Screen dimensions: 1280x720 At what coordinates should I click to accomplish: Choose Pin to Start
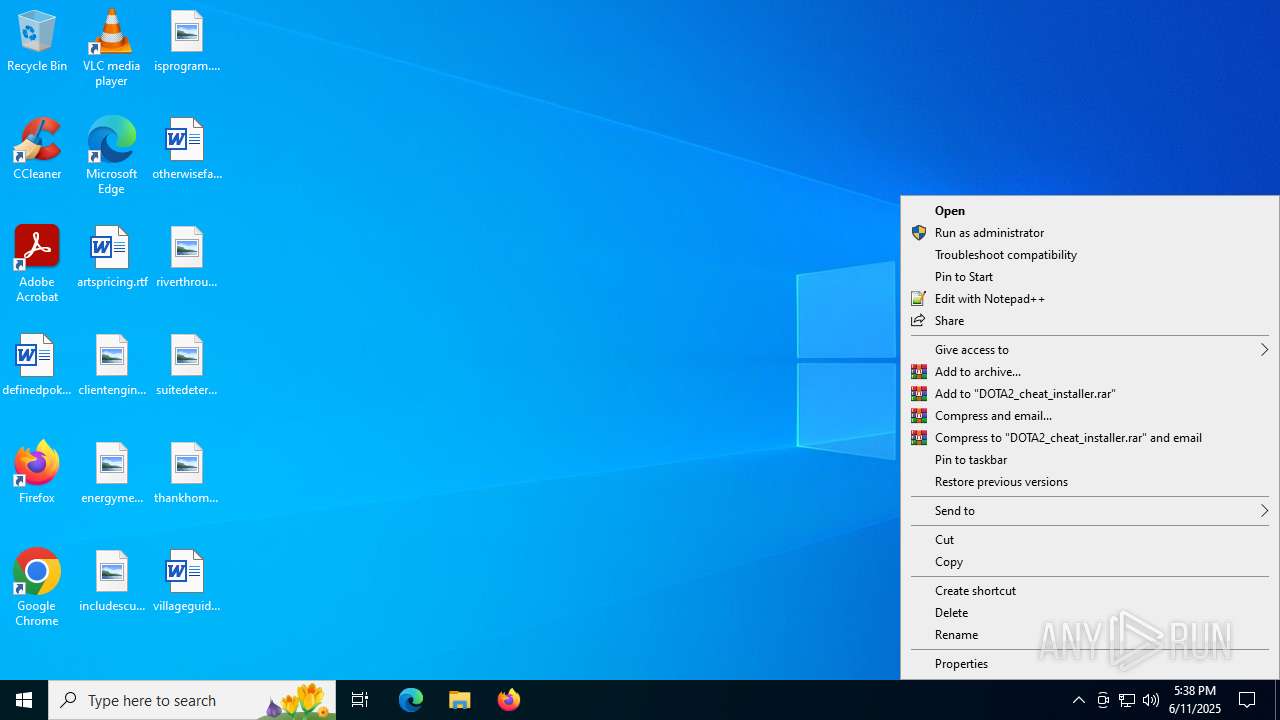point(1090,277)
